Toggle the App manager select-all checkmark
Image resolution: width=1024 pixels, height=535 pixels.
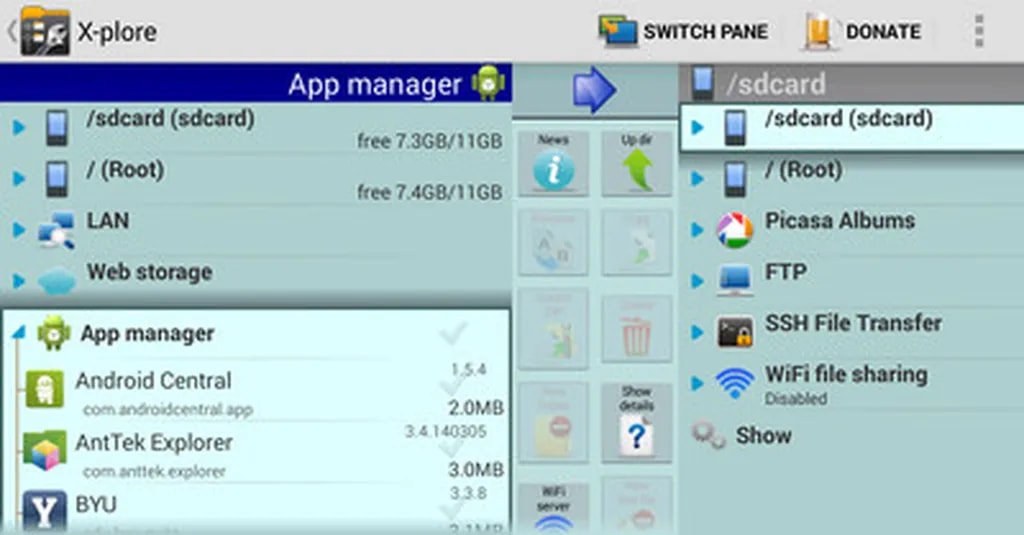[x=453, y=334]
